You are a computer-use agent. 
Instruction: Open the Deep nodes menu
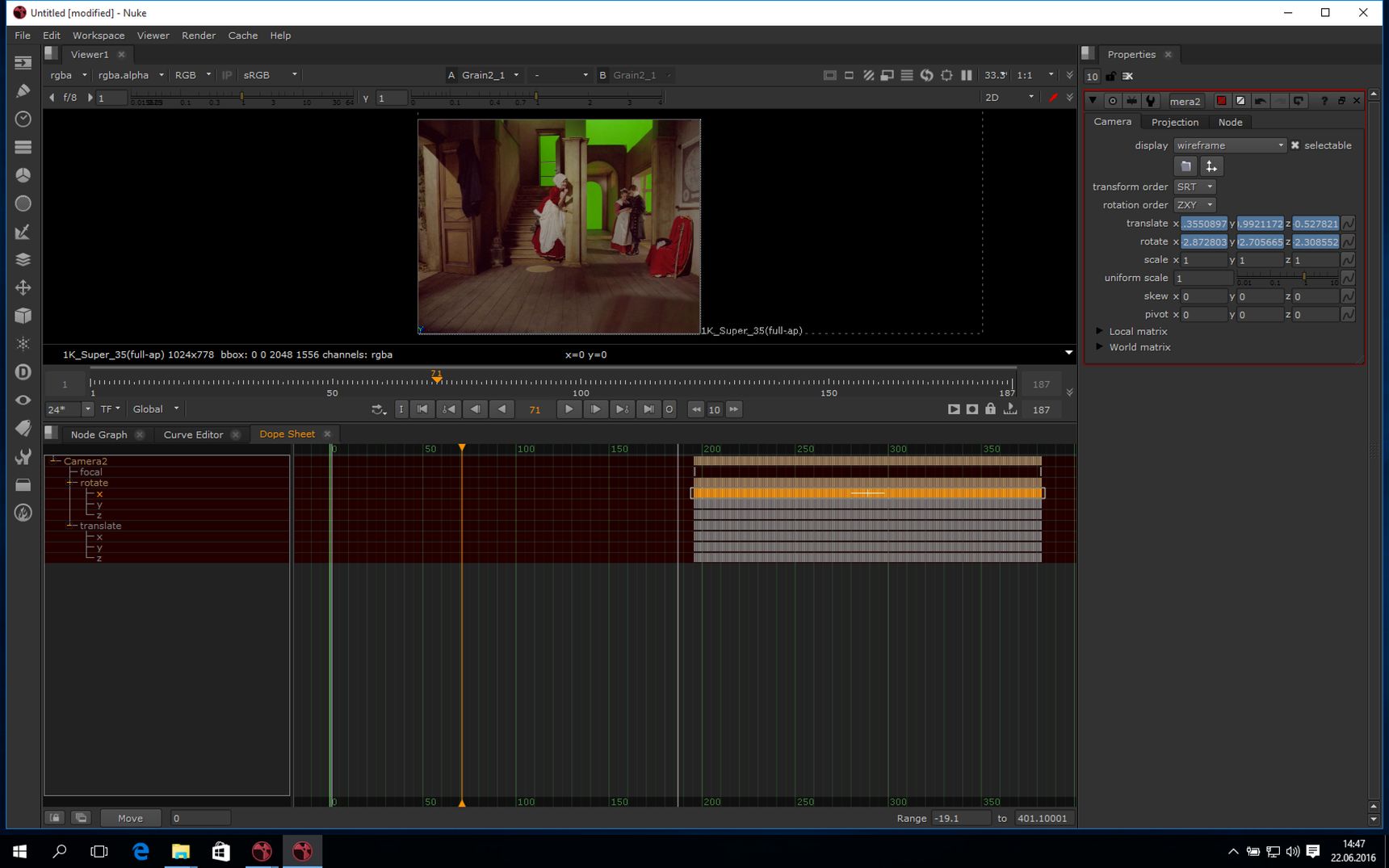coord(23,372)
